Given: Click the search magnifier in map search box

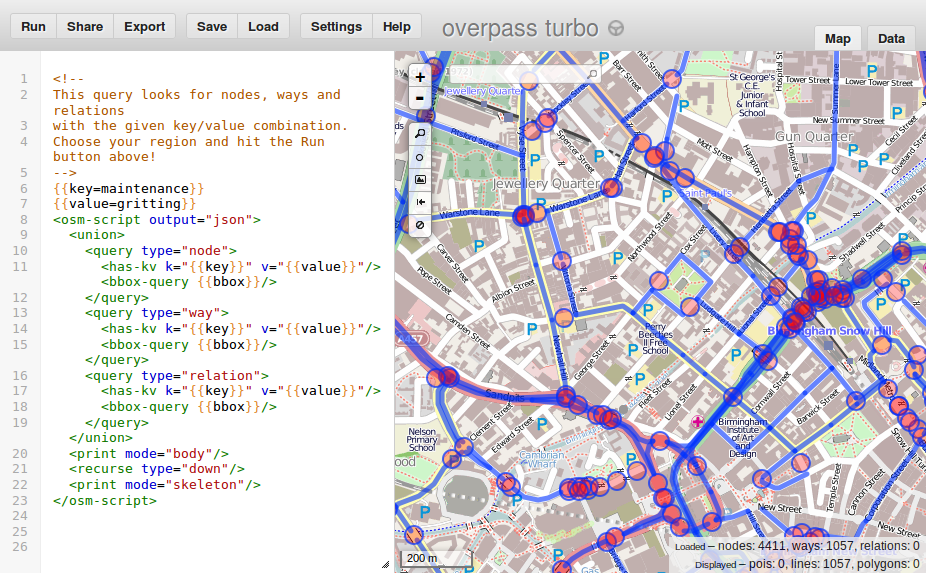Looking at the screenshot, I should click(592, 73).
